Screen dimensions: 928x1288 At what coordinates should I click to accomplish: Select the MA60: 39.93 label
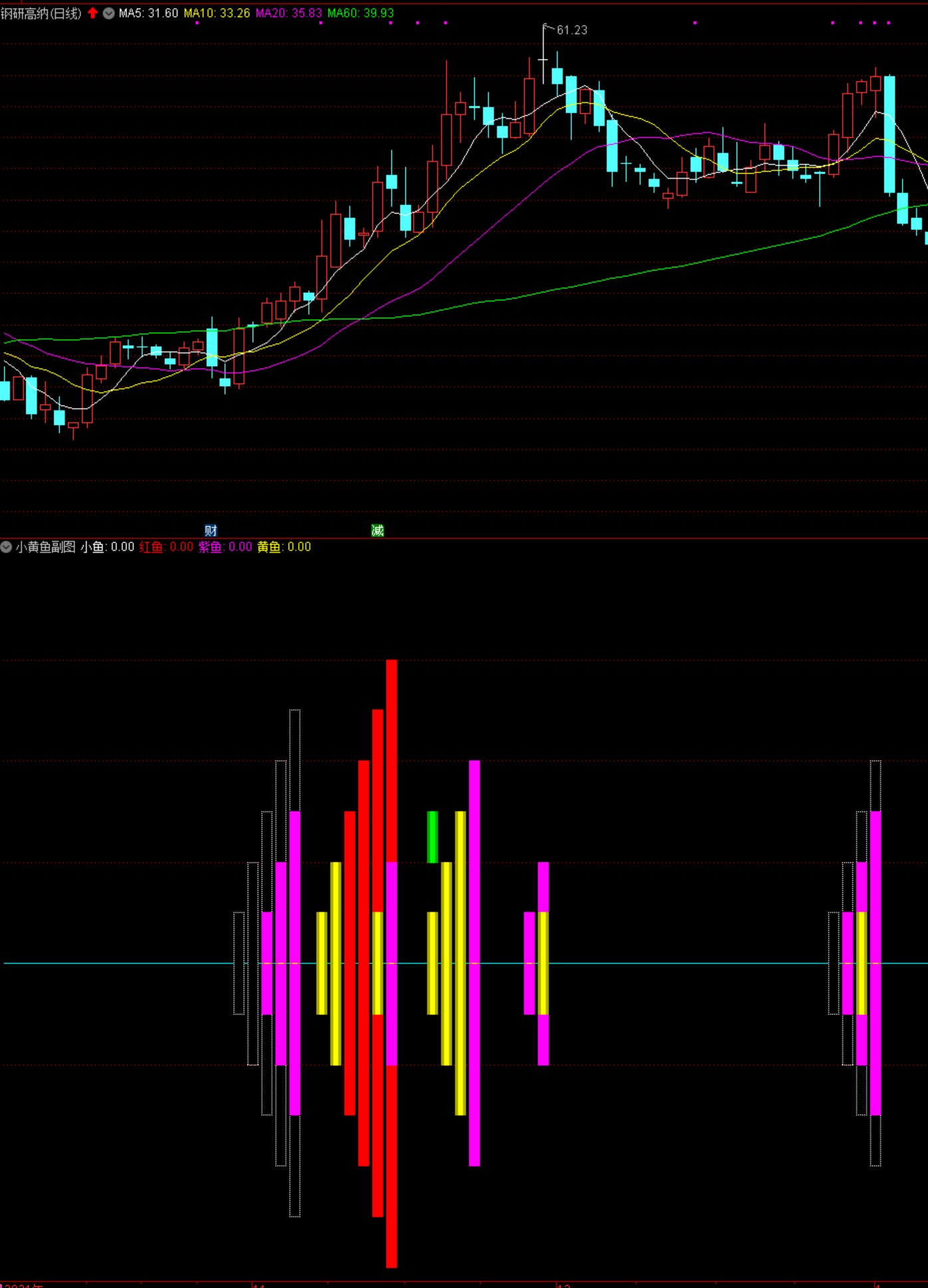tap(361, 13)
